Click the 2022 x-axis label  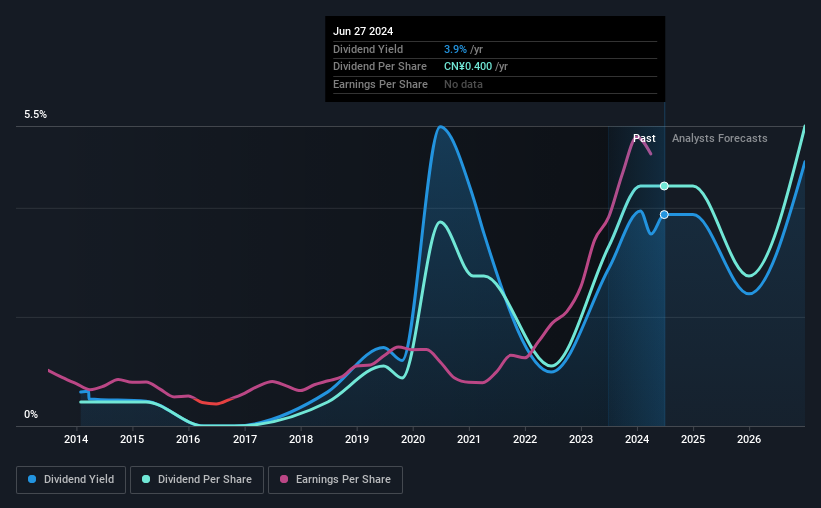pos(525,439)
